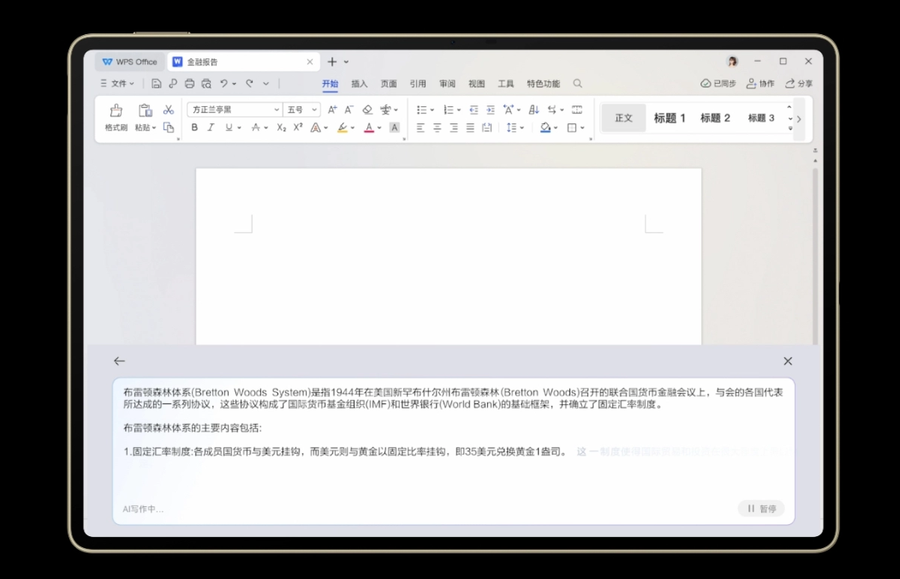Open the quick access customize dropdown arrow
The height and width of the screenshot is (579, 900).
[x=266, y=84]
